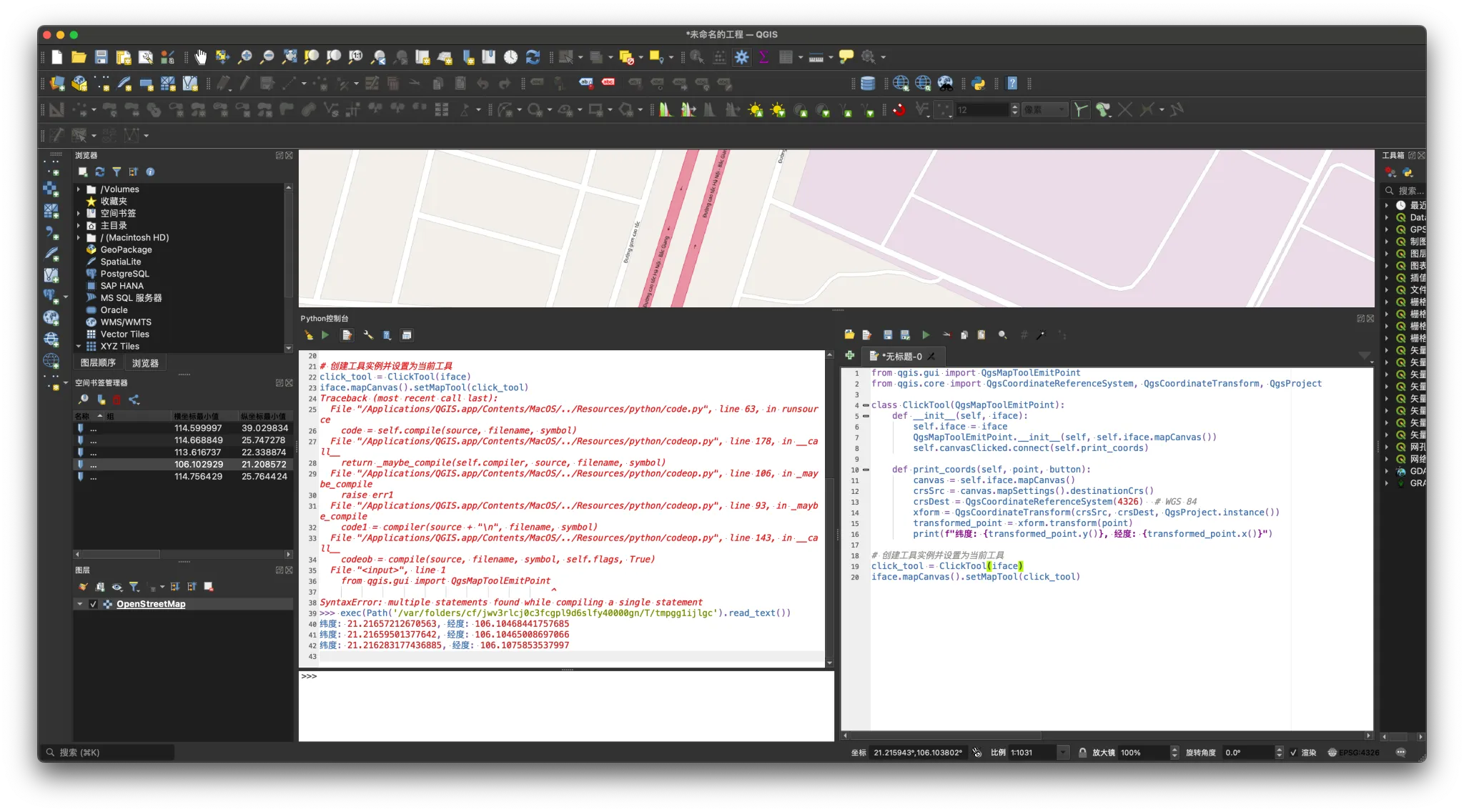Image resolution: width=1464 pixels, height=812 pixels.
Task: Open Data Source Manager icon
Action: 57,84
